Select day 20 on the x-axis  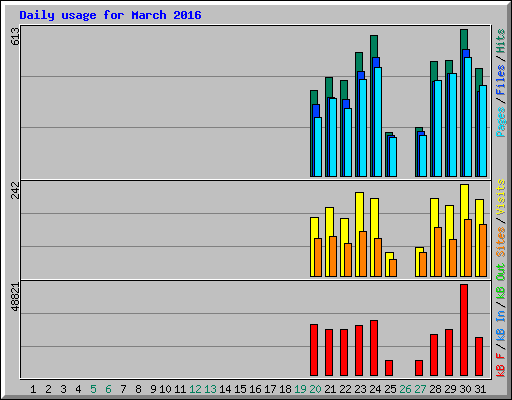315,389
